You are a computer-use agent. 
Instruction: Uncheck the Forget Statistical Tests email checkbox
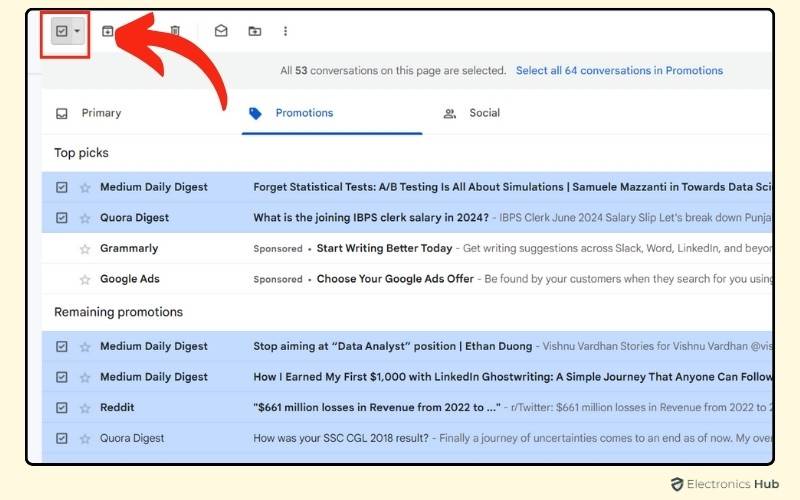[62, 187]
